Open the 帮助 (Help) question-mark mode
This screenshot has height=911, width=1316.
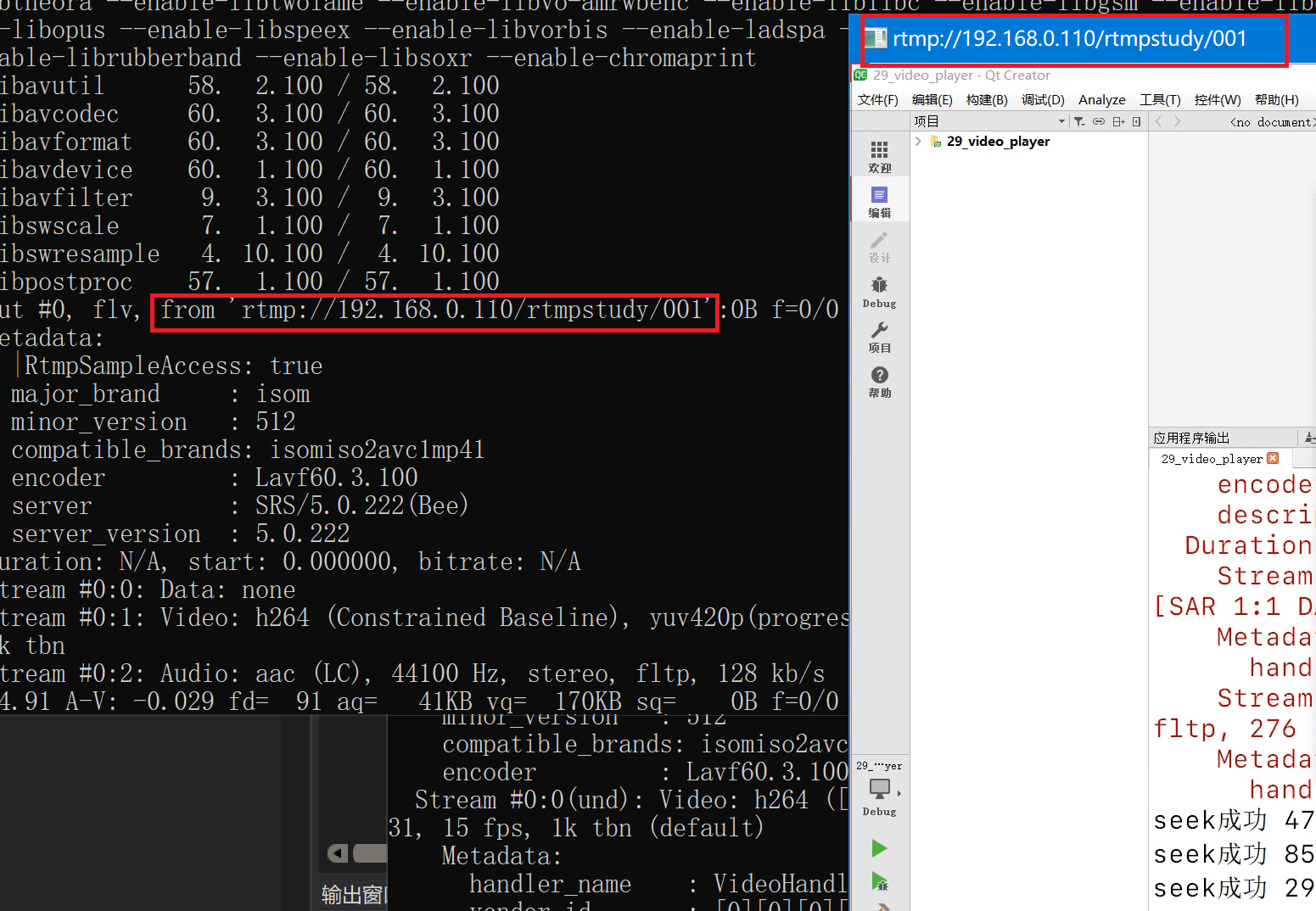pyautogui.click(x=879, y=382)
